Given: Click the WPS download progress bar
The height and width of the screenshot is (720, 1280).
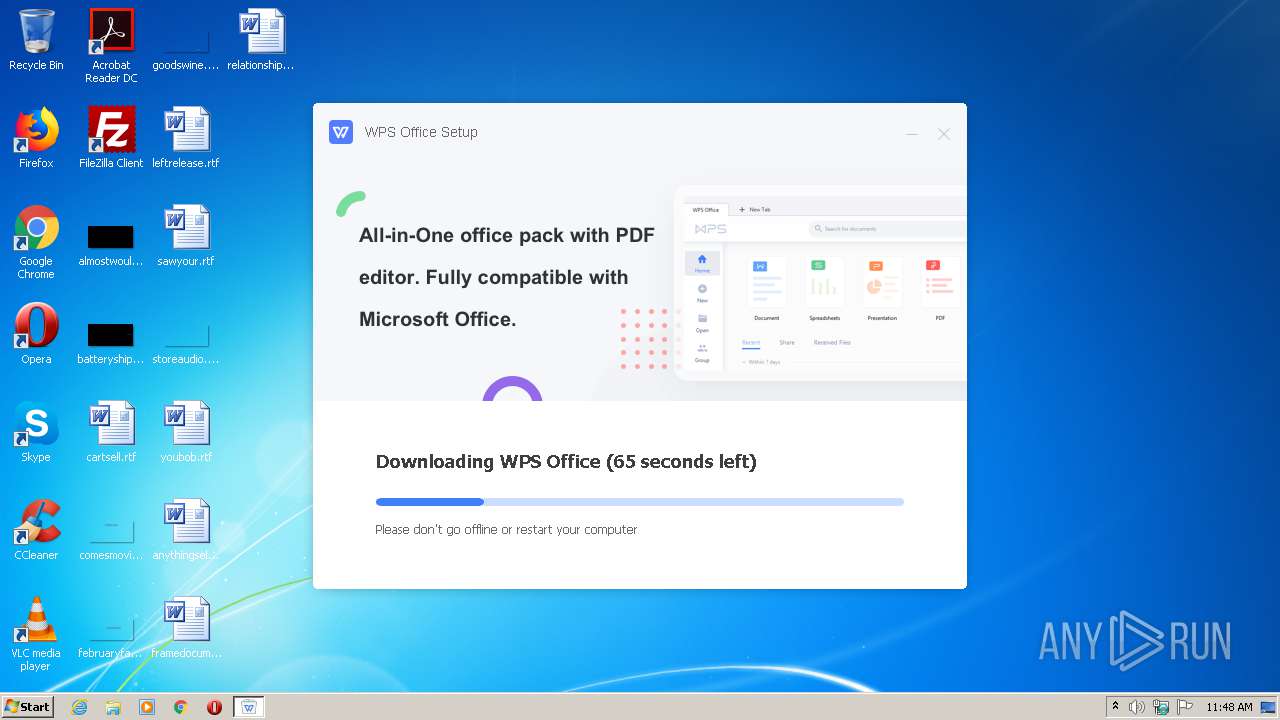Looking at the screenshot, I should [640, 502].
